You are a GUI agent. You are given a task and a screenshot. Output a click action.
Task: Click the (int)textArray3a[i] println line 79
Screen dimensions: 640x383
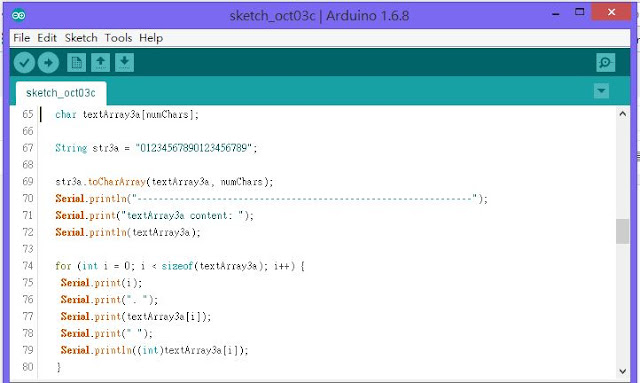(154, 350)
